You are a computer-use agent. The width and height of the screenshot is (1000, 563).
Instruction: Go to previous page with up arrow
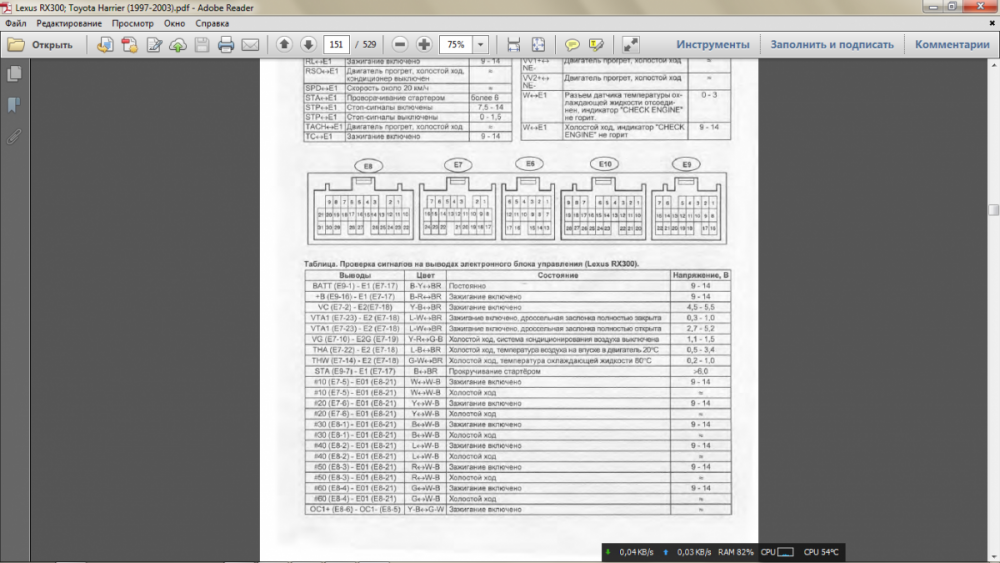tap(284, 45)
